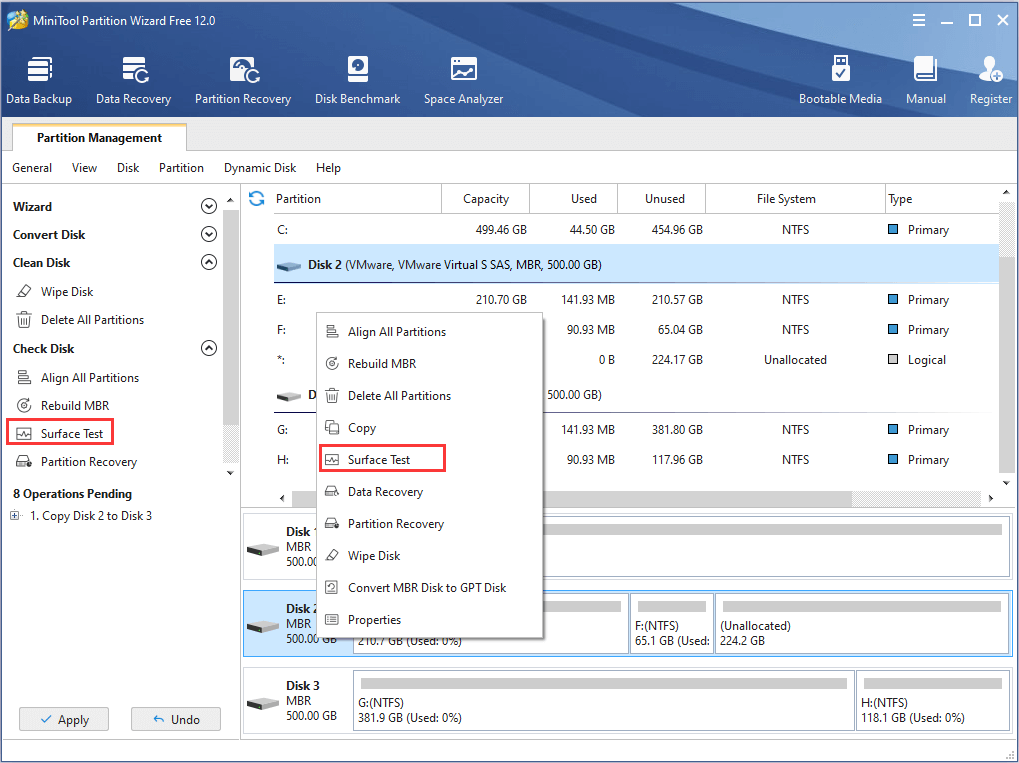Image resolution: width=1019 pixels, height=763 pixels.
Task: Select Rebuild MBR in the sidebar
Action: 62,406
